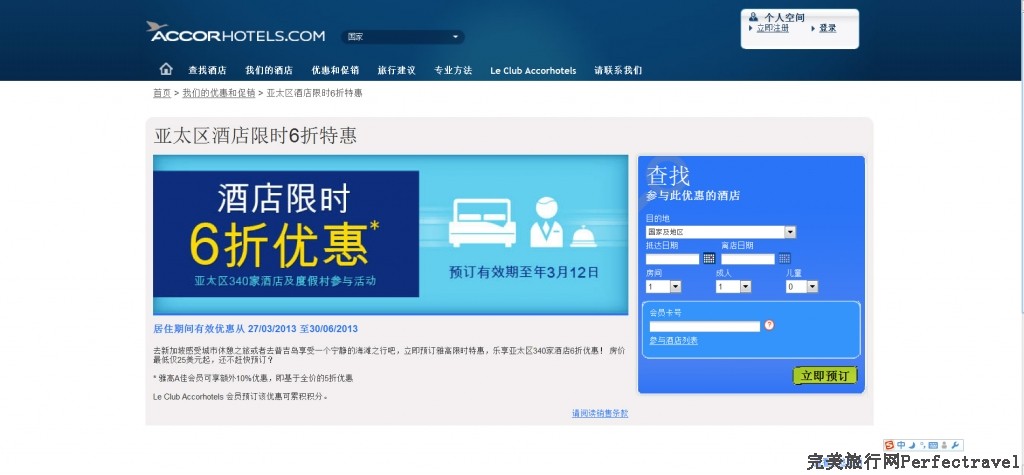This screenshot has height=475, width=1024.
Task: Open the 我们的酒店 menu
Action: click(x=269, y=71)
